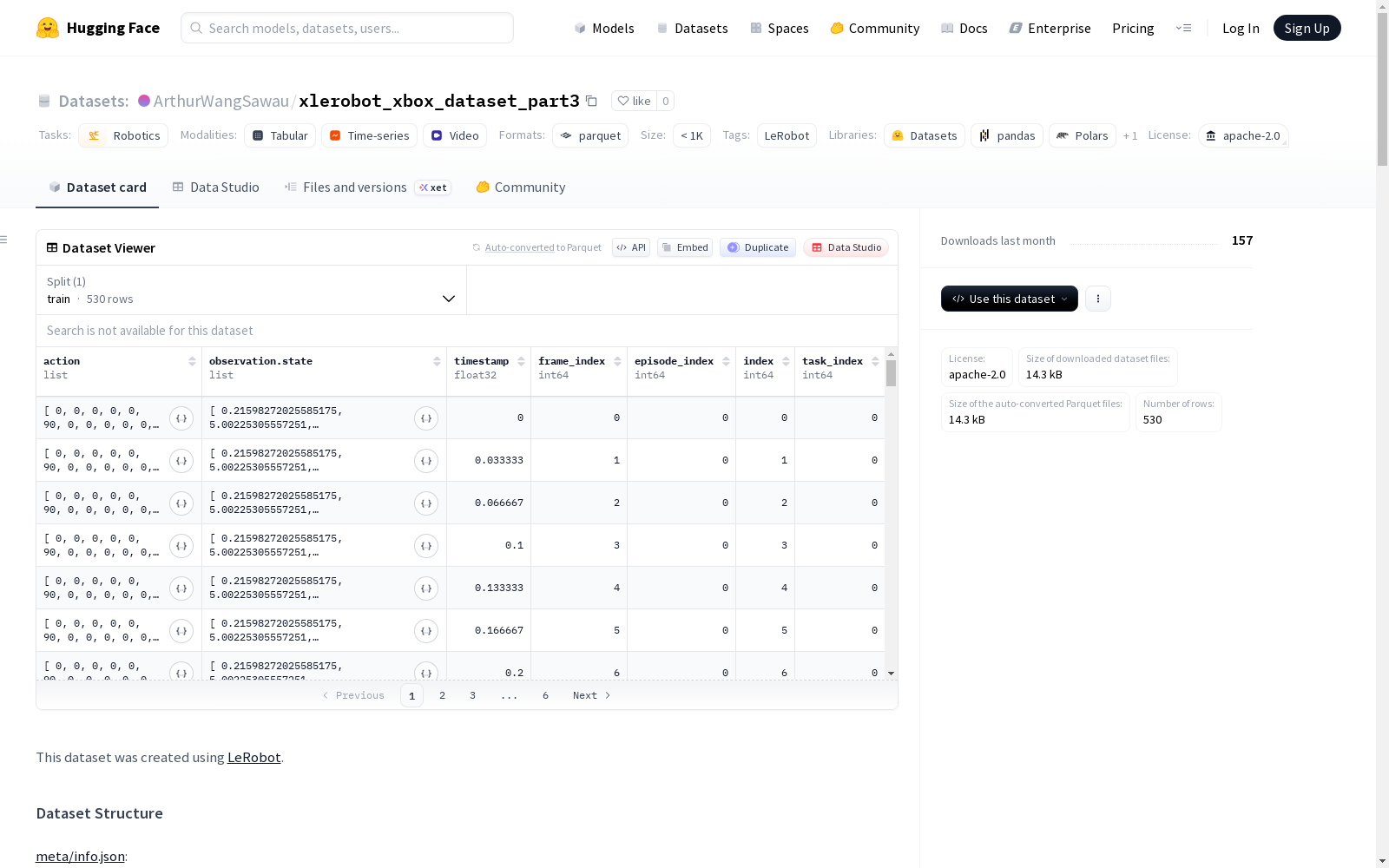This screenshot has width=1389, height=868.
Task: Expand observation.state cell in timestamp 0.133333 row
Action: tap(426, 589)
